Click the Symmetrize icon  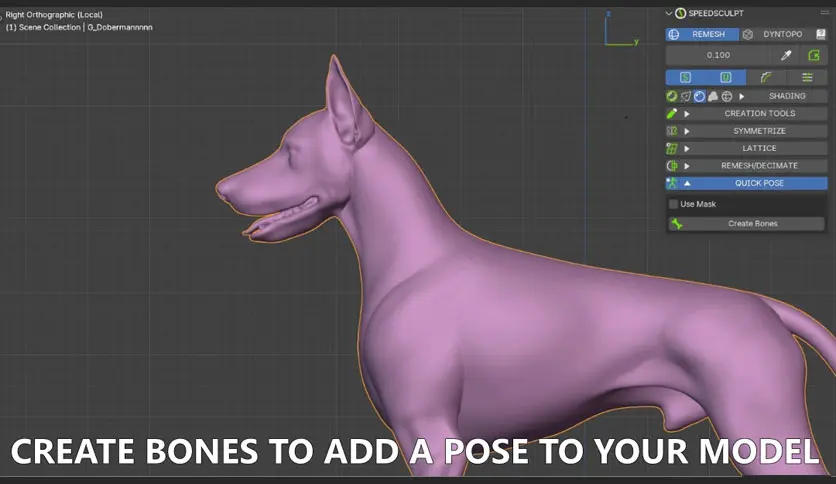click(x=672, y=131)
